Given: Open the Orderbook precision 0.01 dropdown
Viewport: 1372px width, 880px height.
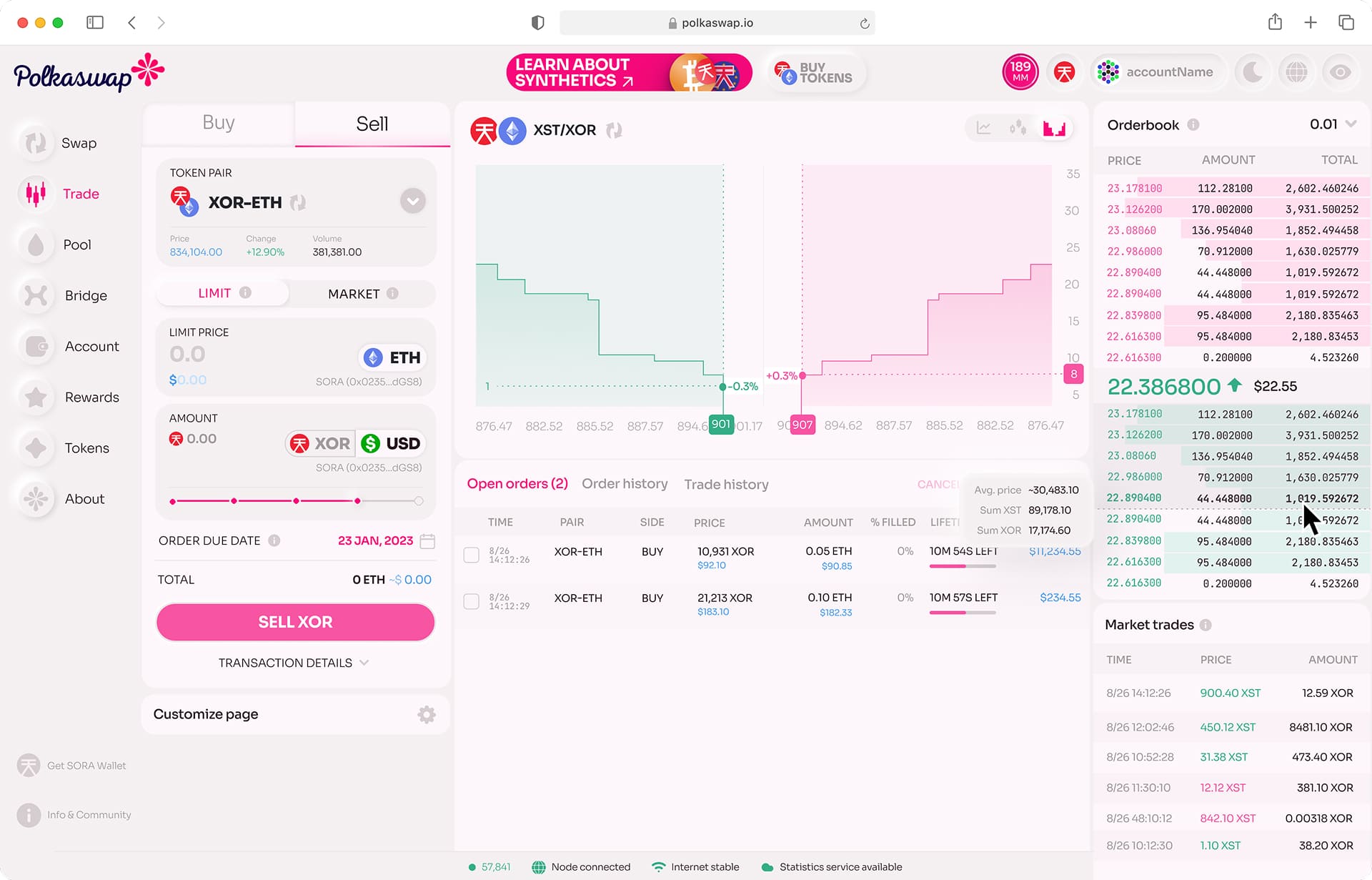Looking at the screenshot, I should coord(1331,124).
